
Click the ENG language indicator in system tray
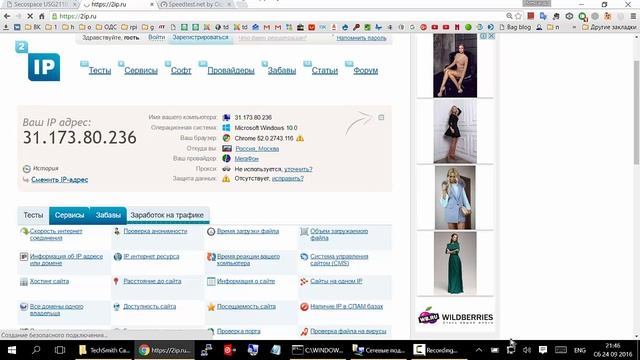[580, 350]
